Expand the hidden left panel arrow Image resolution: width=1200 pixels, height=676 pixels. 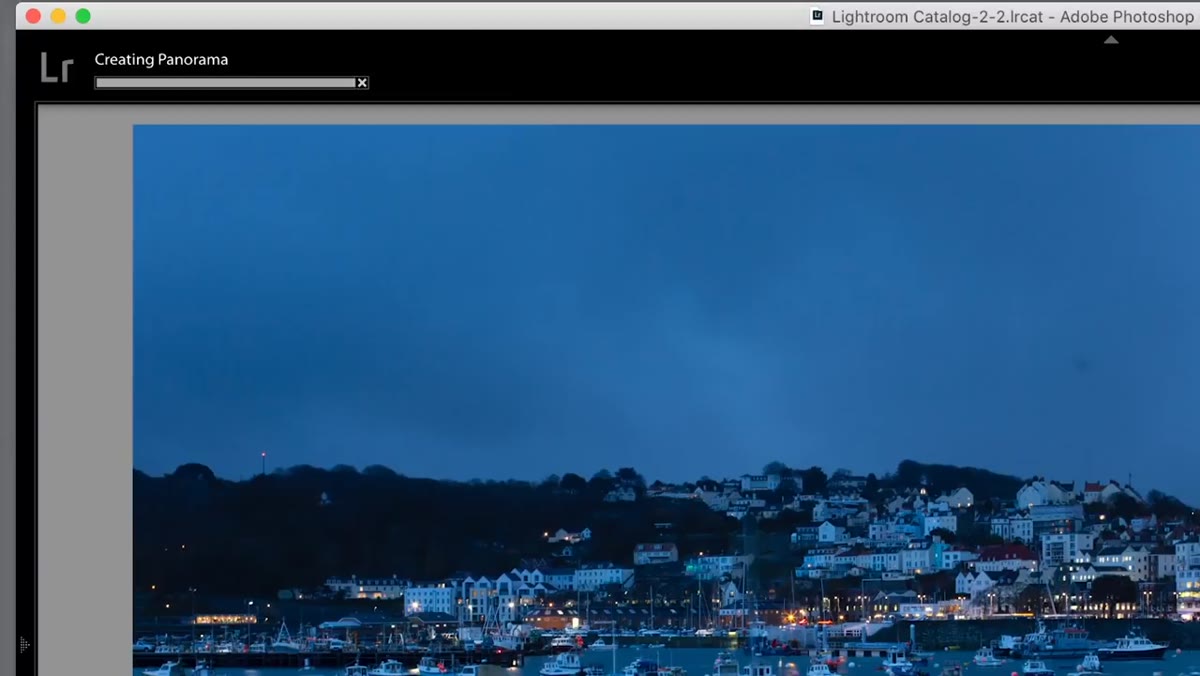[25, 645]
